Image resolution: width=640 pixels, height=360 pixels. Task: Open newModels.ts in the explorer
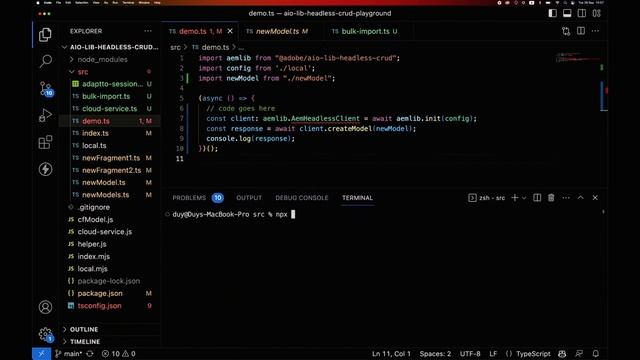tap(110, 195)
